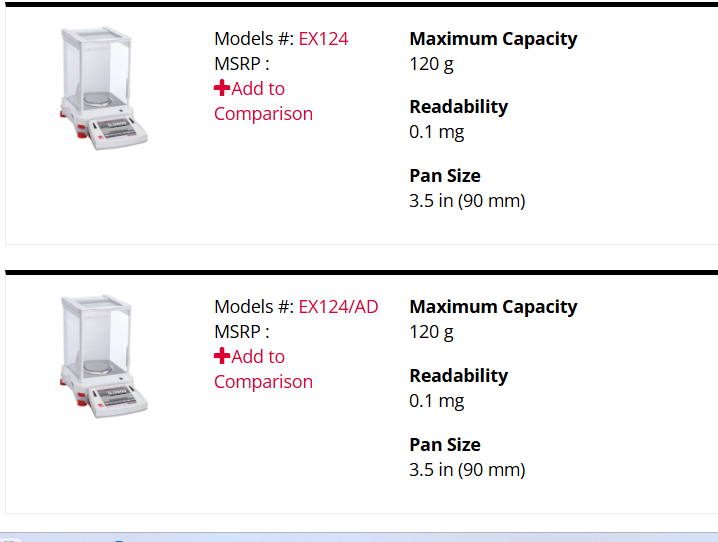Click the 0.1 mg readability value for EX124/AD
The width and height of the screenshot is (718, 542).
[436, 401]
